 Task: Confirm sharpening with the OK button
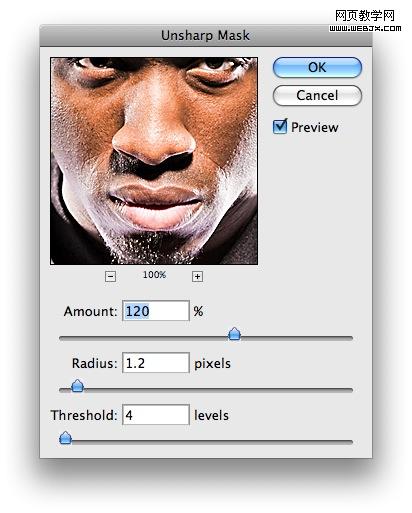click(x=317, y=67)
